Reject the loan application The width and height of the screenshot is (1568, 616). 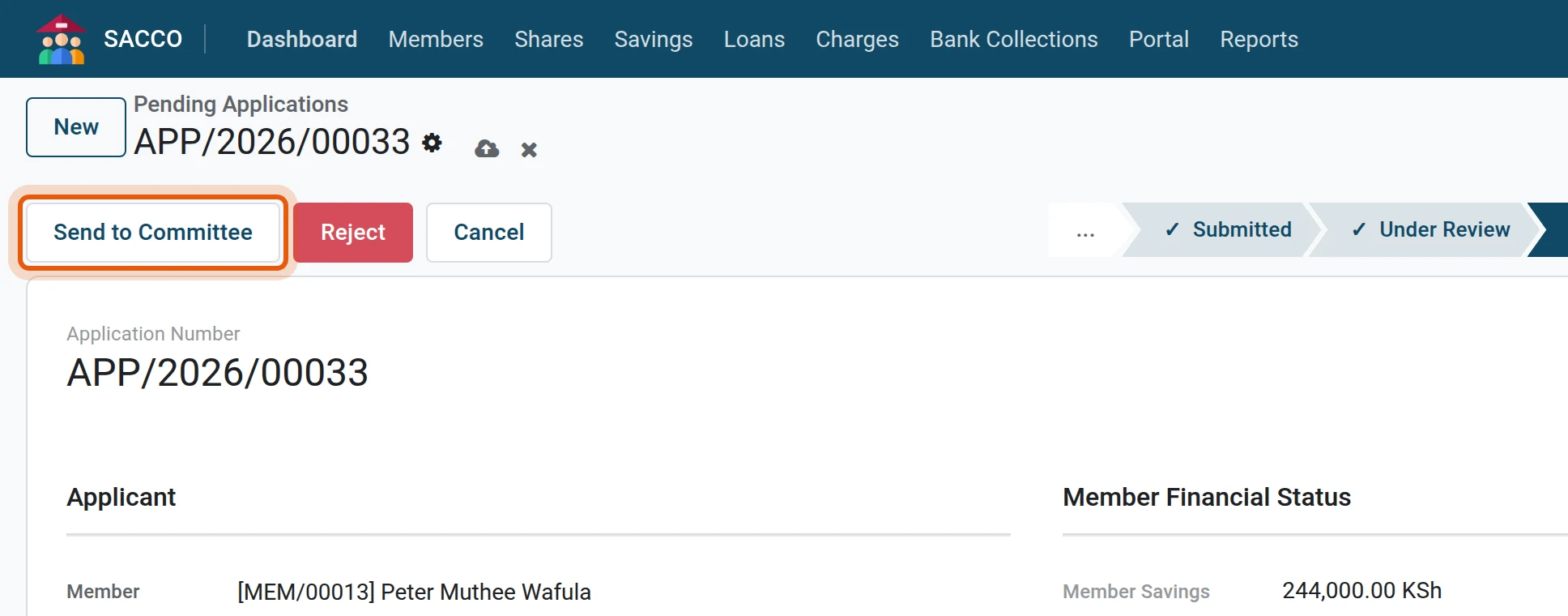(x=353, y=233)
